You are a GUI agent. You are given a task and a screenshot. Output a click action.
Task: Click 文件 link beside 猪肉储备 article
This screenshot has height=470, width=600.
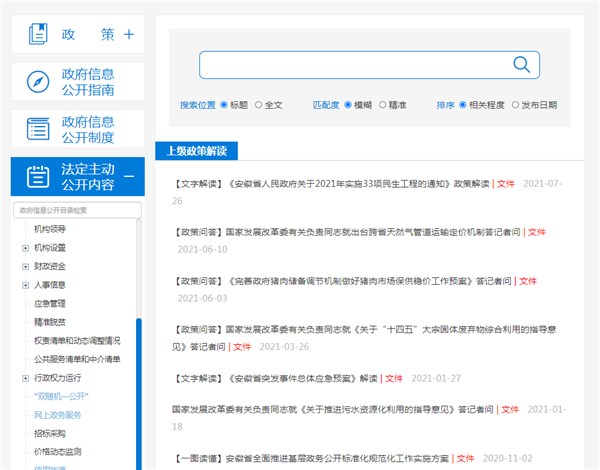point(527,281)
